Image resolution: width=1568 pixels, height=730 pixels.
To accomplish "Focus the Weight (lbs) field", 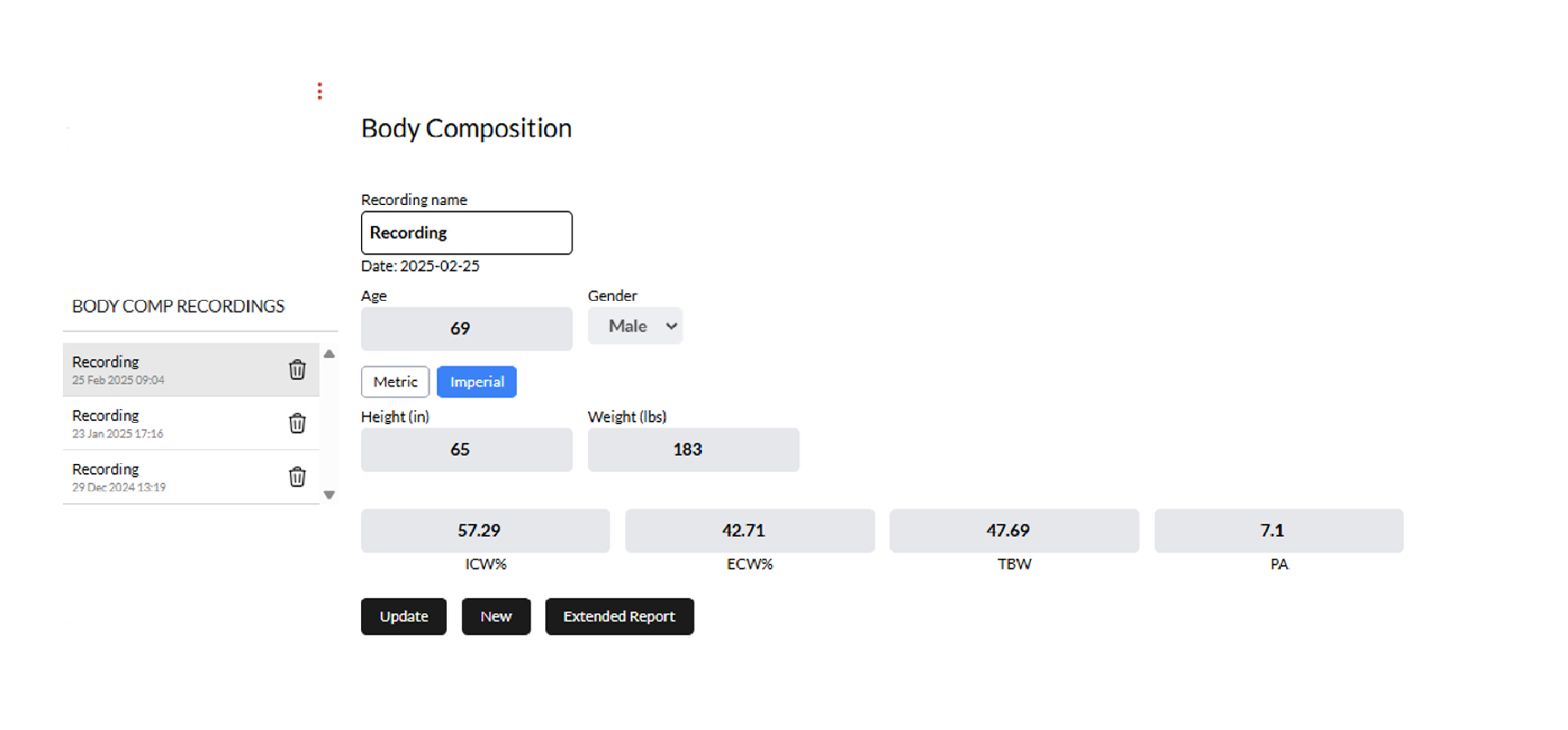I will 693,450.
